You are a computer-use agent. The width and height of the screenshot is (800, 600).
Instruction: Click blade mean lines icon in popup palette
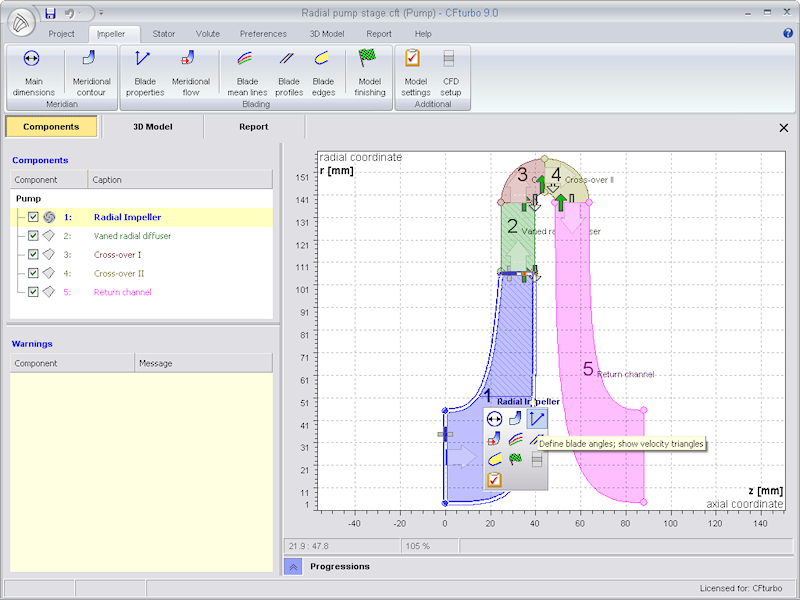[x=515, y=439]
